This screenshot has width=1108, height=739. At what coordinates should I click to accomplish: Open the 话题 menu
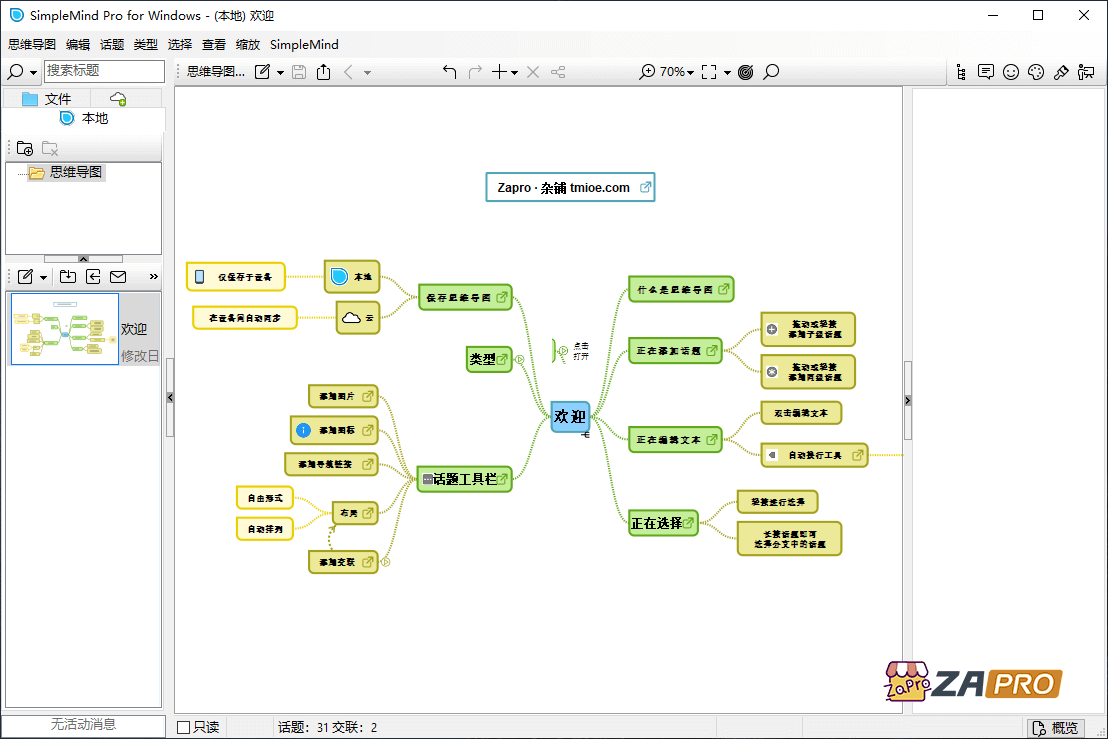[112, 45]
